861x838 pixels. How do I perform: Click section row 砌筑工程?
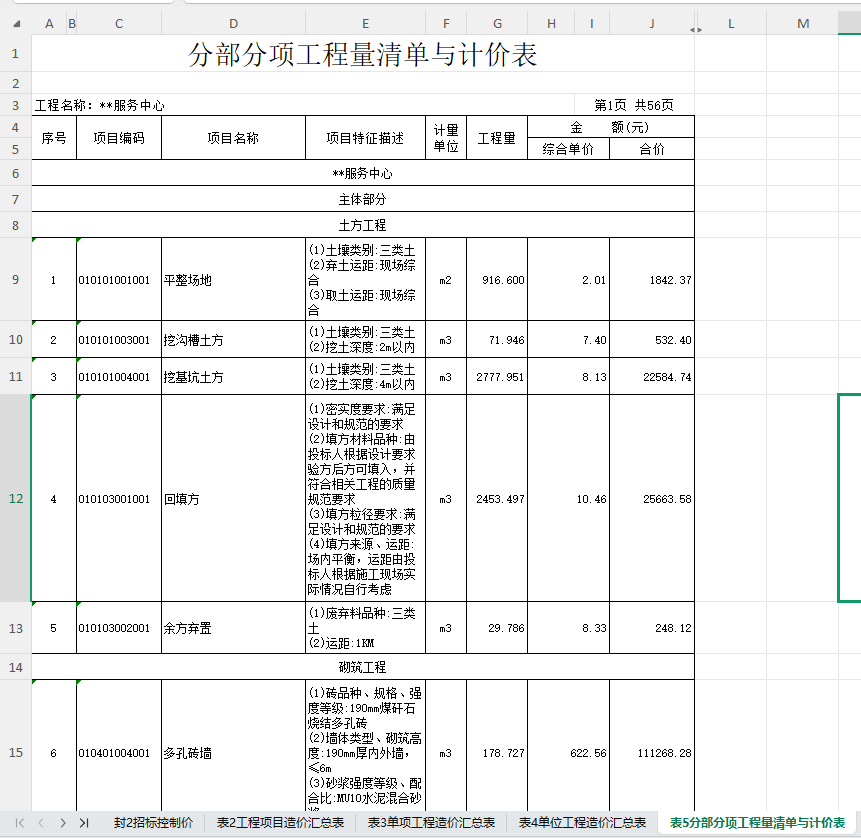(362, 667)
